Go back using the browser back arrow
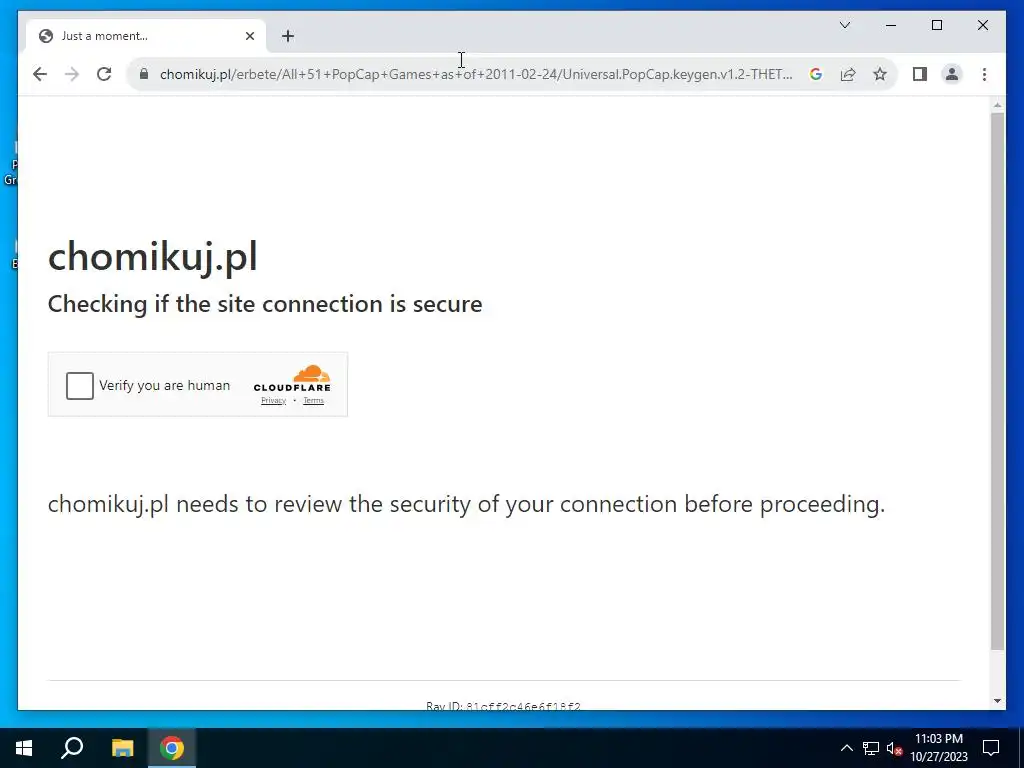This screenshot has width=1024, height=768. (40, 74)
